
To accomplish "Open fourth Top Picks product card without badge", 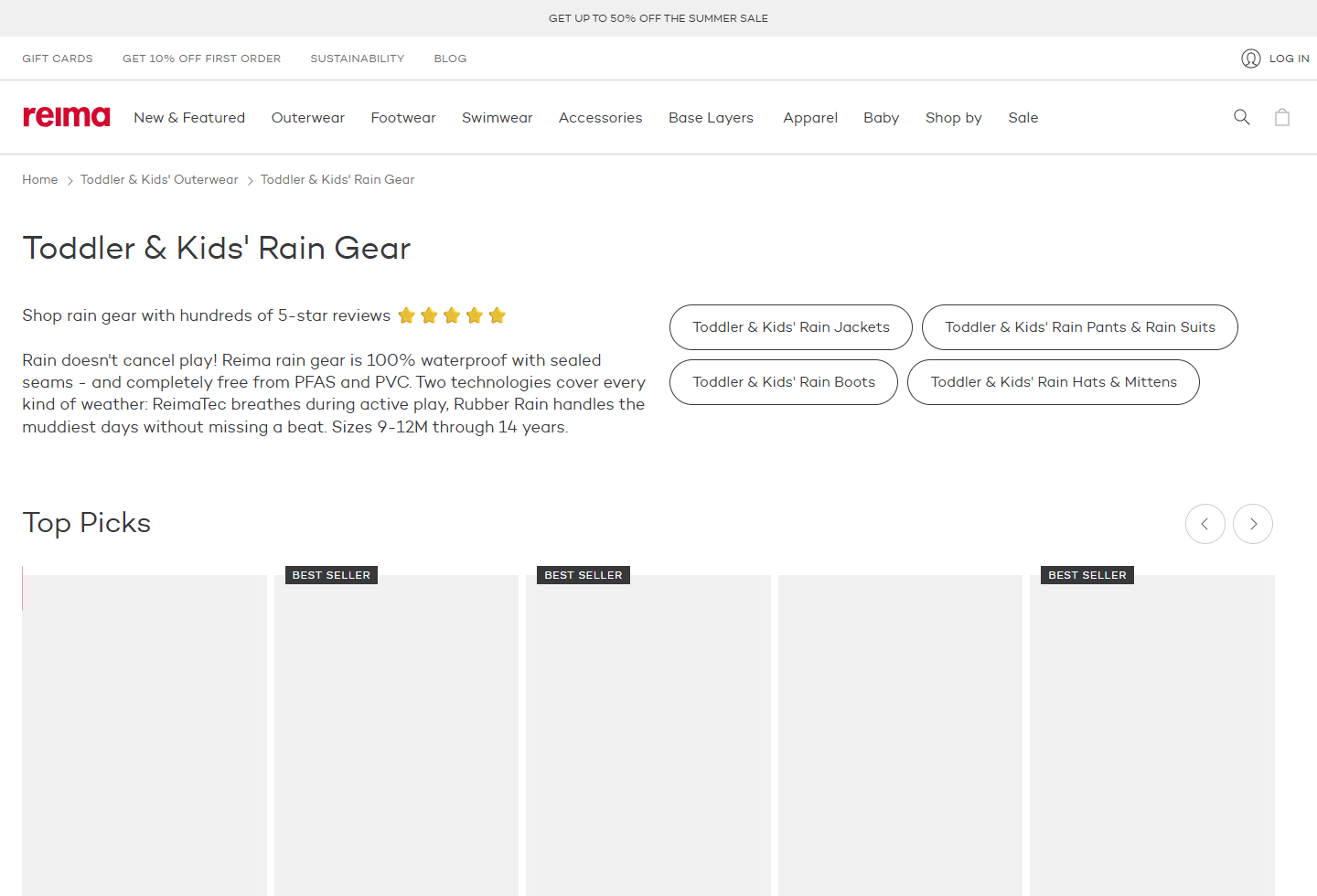I will click(900, 735).
